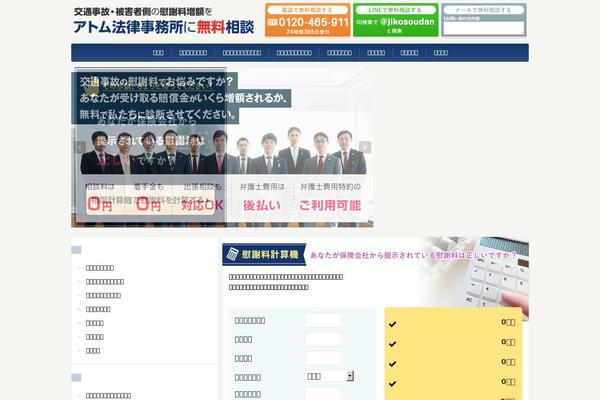This screenshot has height=400, width=600.
Task: Click the first checkmark in yellow results panel
Action: (x=392, y=324)
